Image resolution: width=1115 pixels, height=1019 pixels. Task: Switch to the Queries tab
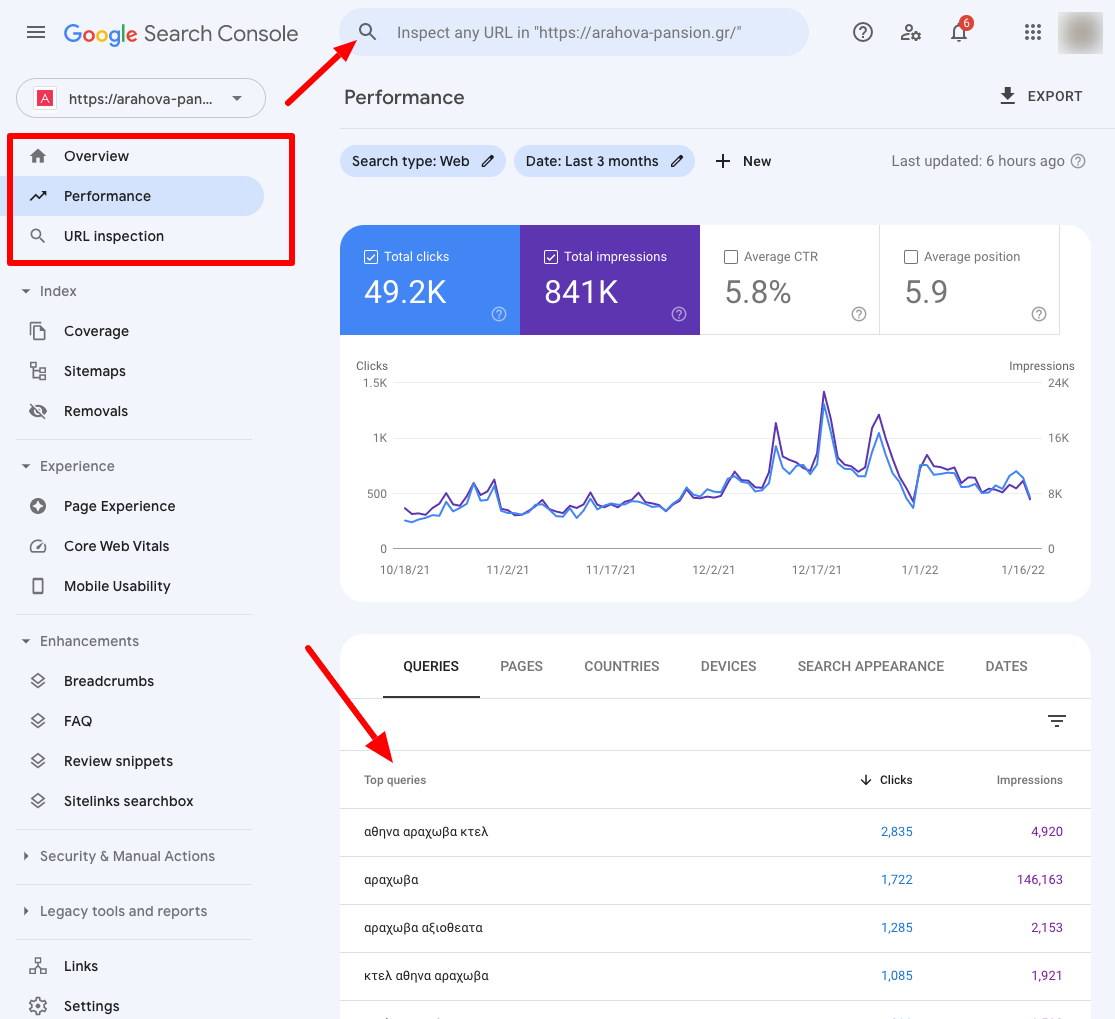pos(431,666)
